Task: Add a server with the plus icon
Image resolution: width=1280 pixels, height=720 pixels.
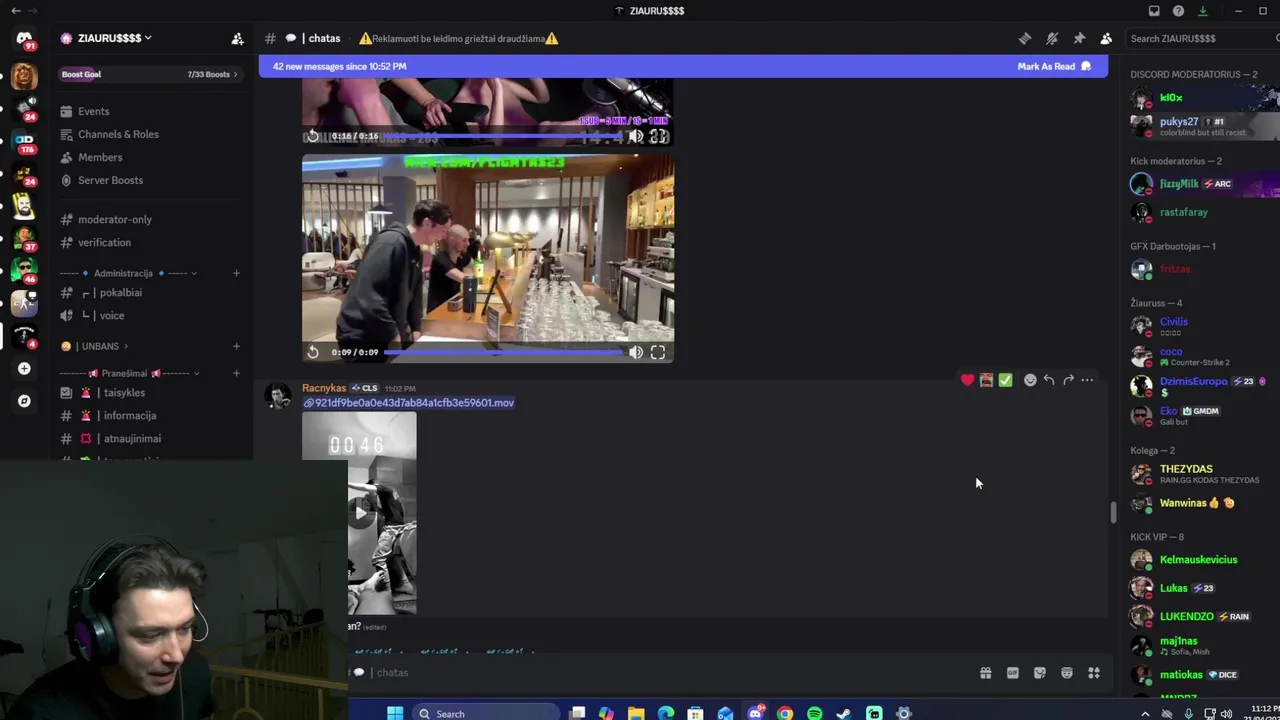Action: 24,368
